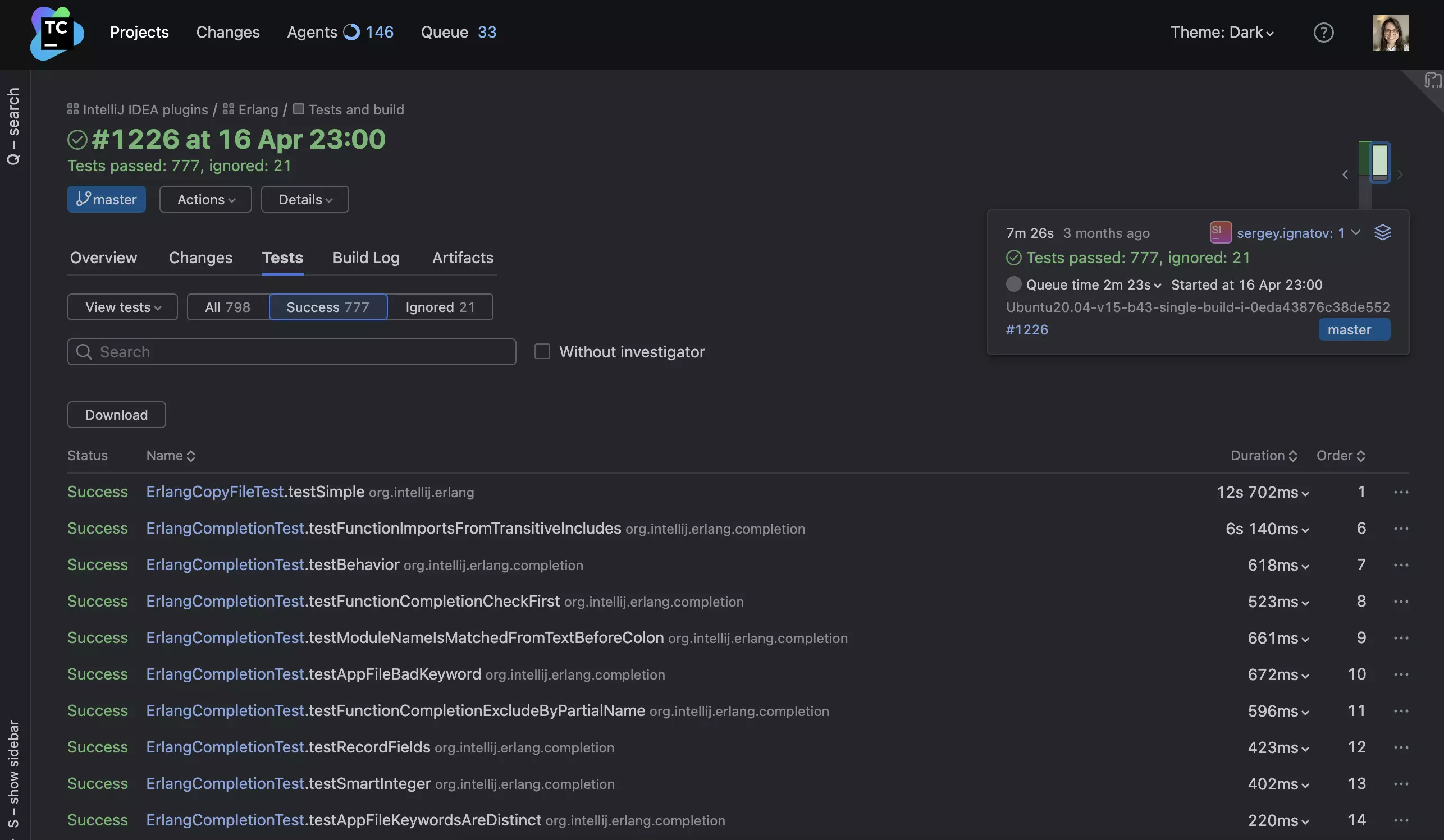Click the top-right corner panel icon
Screen dimensions: 1444x840
[x=1432, y=80]
